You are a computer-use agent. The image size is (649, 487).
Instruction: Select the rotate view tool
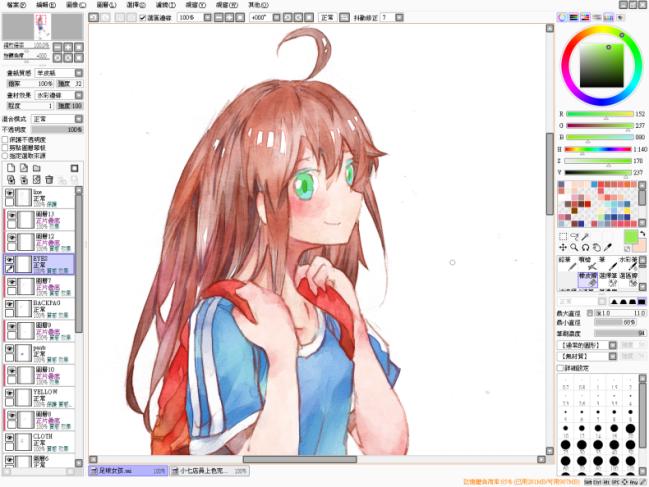[x=585, y=247]
